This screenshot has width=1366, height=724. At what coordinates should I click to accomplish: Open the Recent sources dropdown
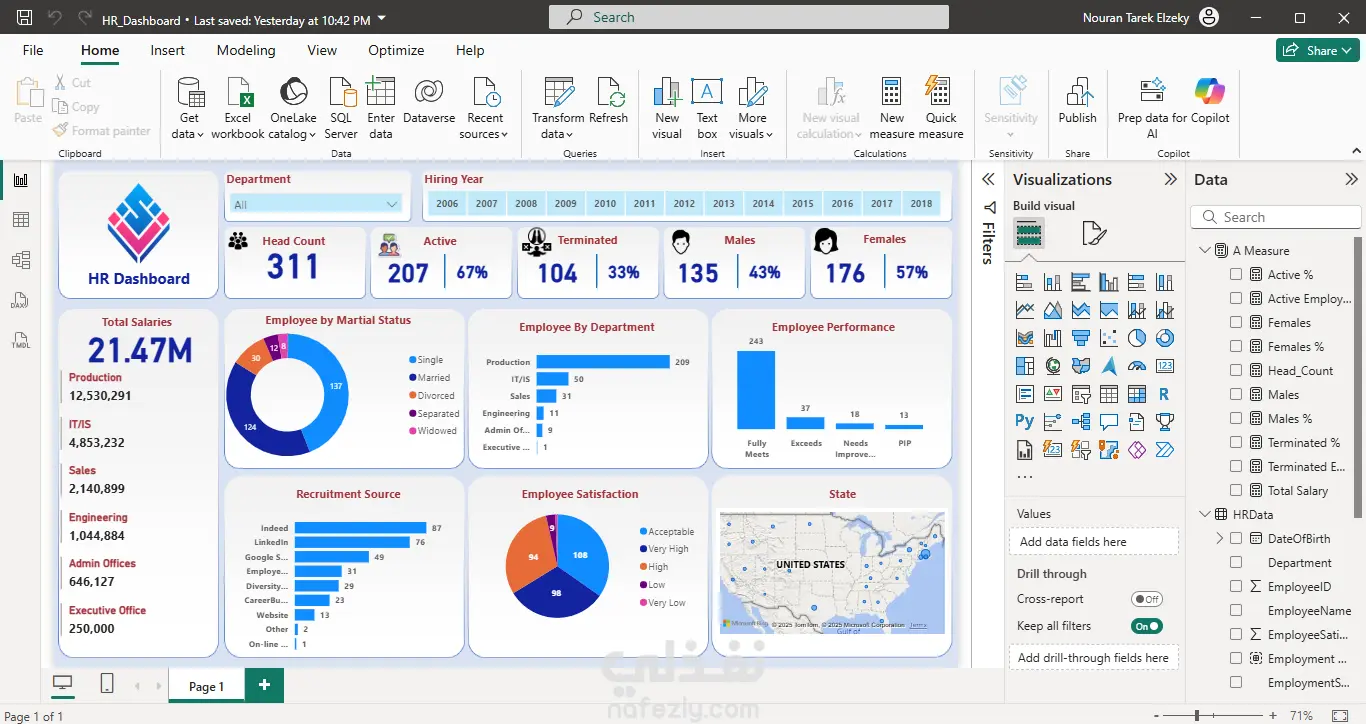pyautogui.click(x=485, y=108)
